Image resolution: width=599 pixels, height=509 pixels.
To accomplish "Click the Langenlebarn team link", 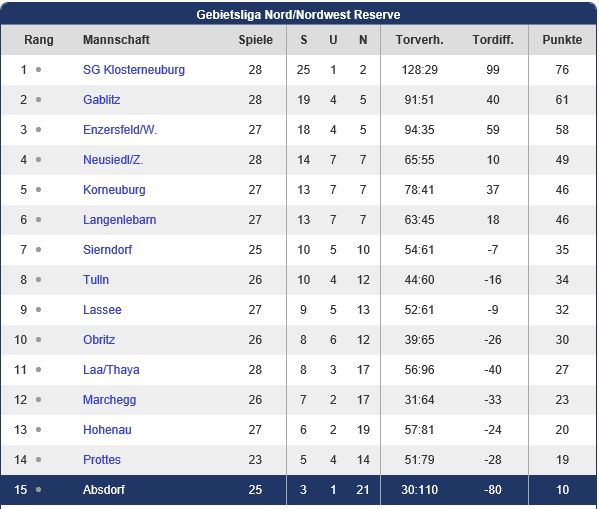I will [x=120, y=220].
